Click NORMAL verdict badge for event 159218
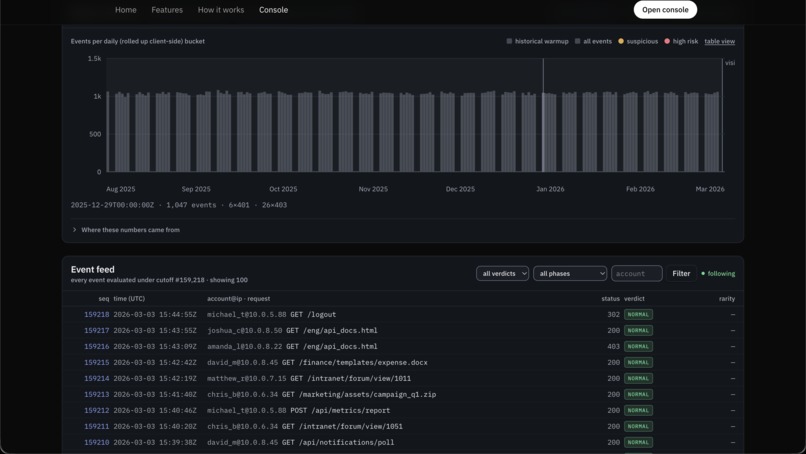Screen dimensions: 806x454 pos(638,314)
